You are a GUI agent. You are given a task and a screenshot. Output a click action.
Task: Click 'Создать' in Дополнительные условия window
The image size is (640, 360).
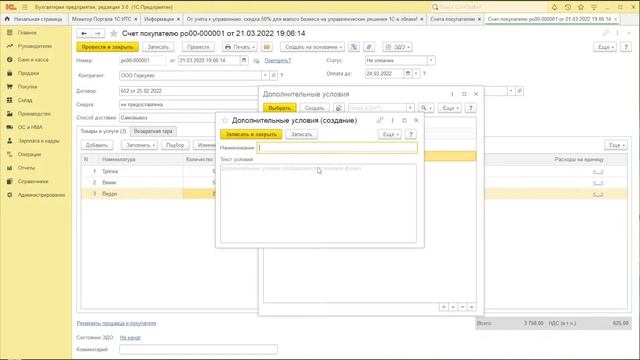[314, 108]
